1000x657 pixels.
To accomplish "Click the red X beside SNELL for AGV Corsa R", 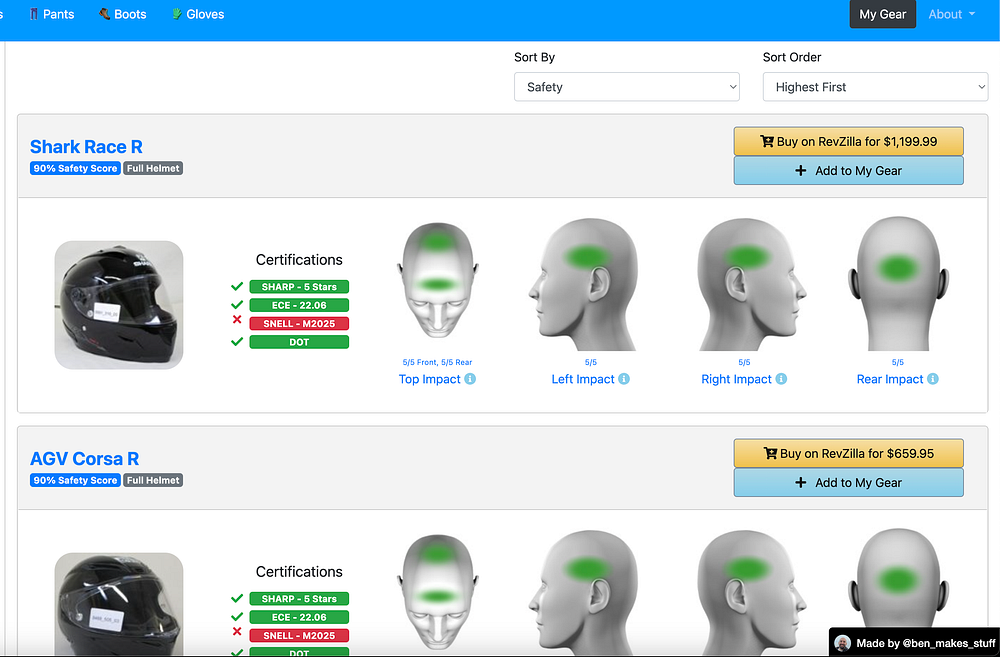I will point(237,631).
